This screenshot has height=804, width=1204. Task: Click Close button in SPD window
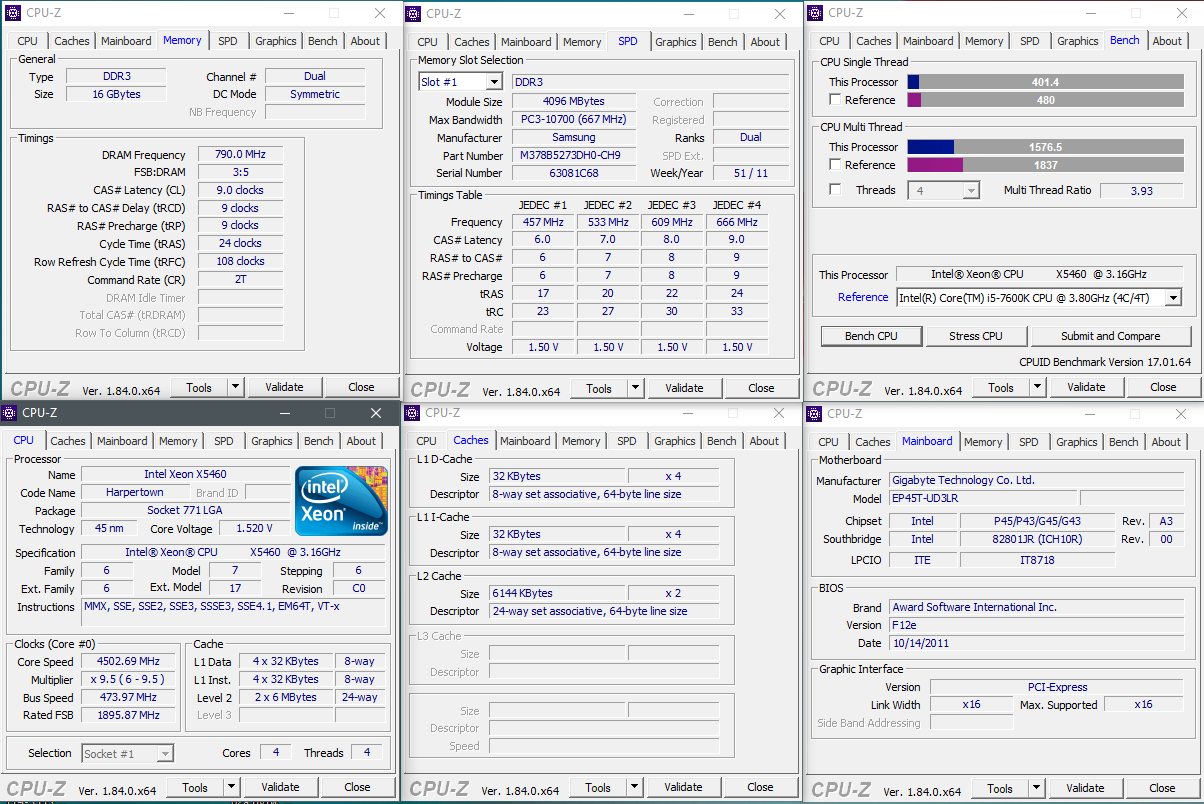[x=761, y=388]
